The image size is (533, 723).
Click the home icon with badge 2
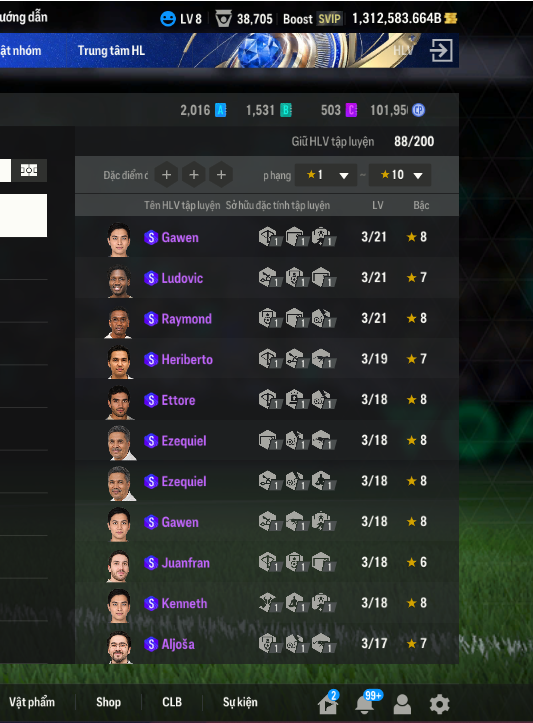click(328, 704)
